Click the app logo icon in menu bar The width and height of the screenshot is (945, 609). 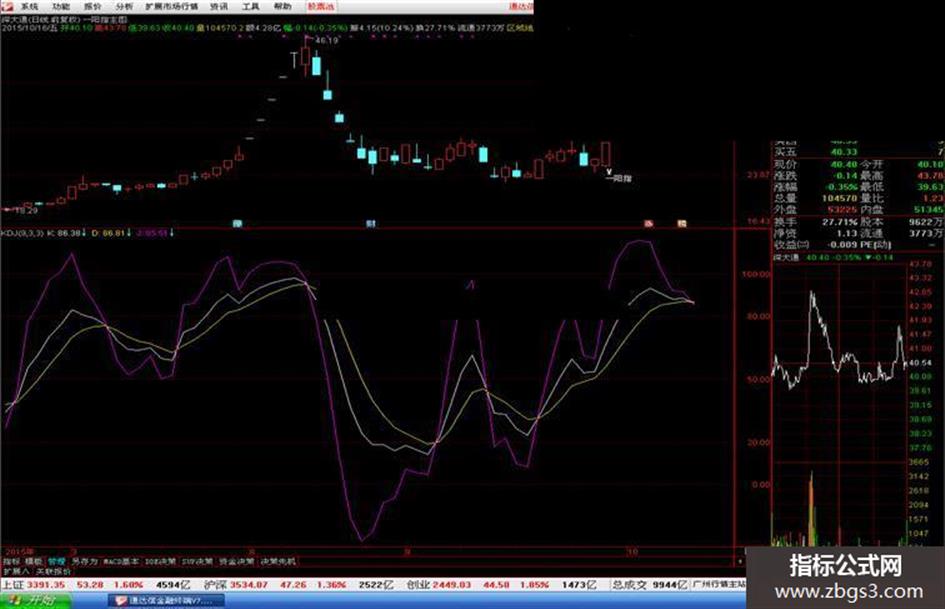pyautogui.click(x=6, y=6)
